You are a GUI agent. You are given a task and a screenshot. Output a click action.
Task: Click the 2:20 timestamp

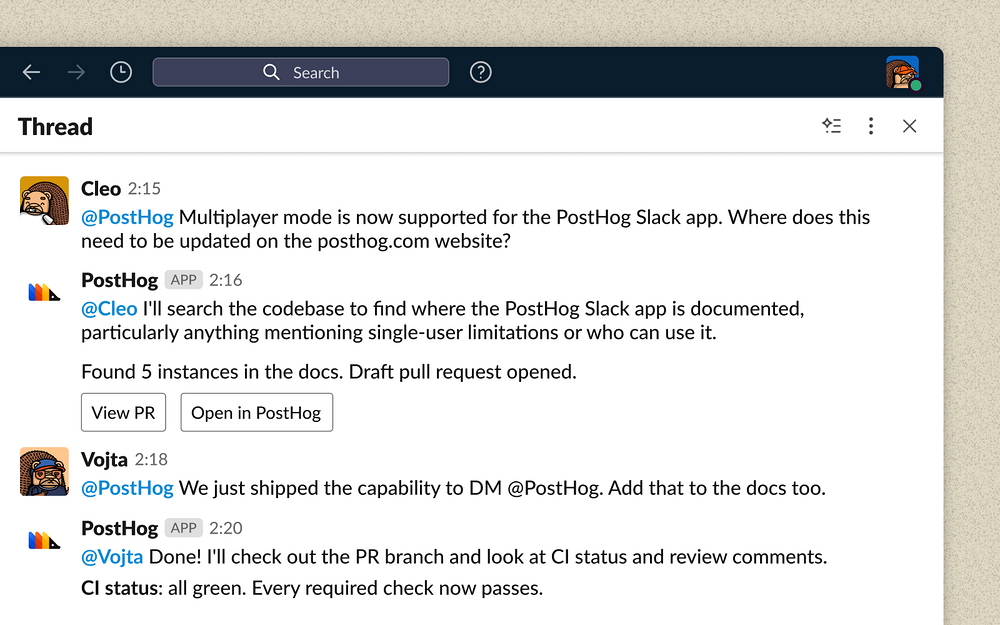coord(226,528)
